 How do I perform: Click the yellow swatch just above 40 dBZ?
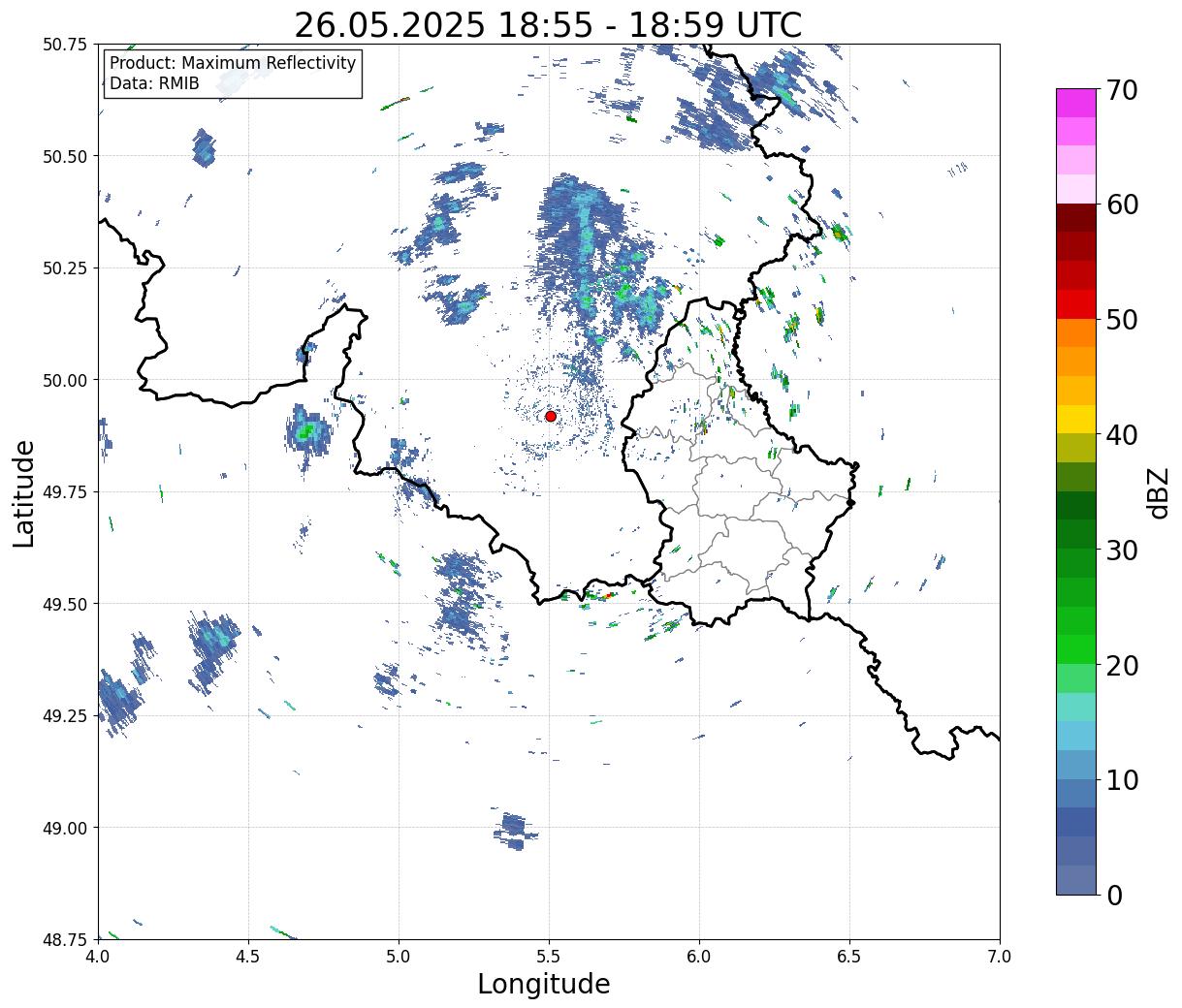[1076, 420]
